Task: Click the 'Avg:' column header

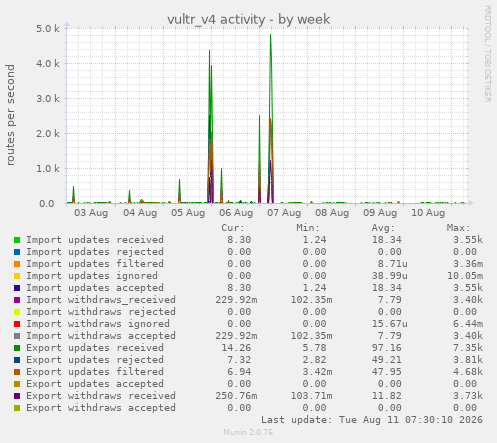Action: tap(383, 228)
